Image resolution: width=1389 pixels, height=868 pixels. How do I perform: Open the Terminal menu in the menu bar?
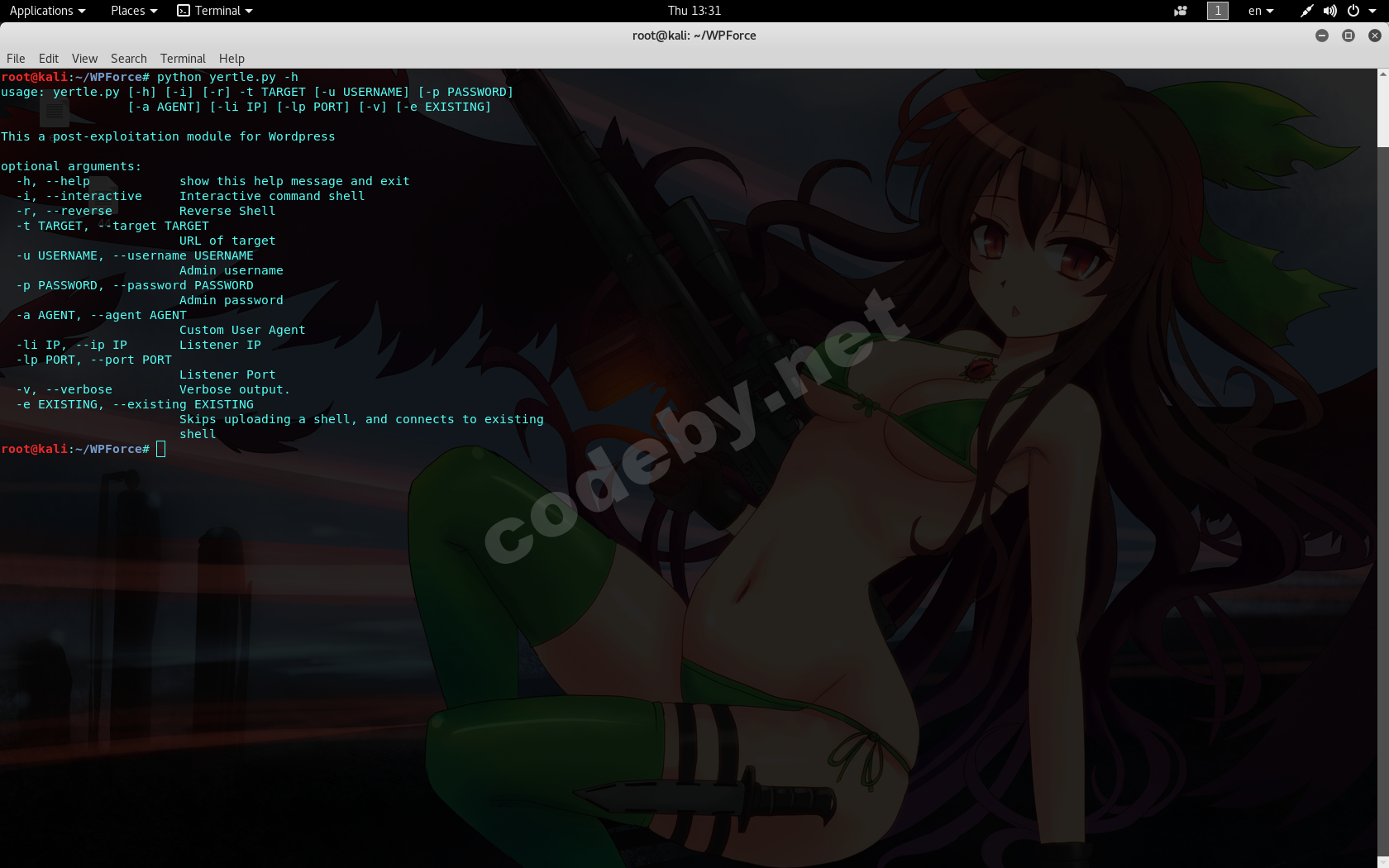(183, 59)
